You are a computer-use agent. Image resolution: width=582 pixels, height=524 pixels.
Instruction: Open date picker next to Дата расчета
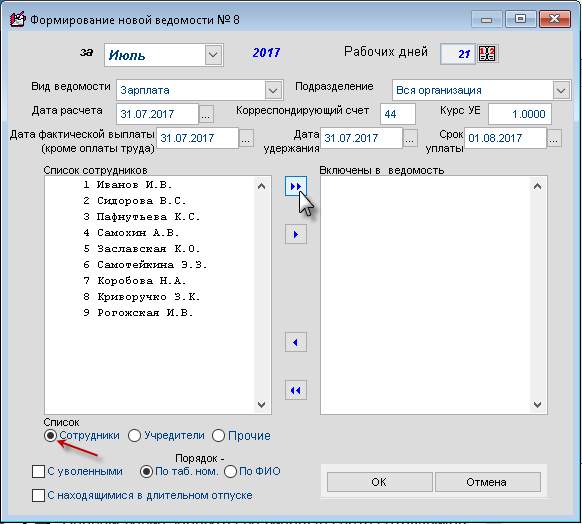click(x=206, y=114)
